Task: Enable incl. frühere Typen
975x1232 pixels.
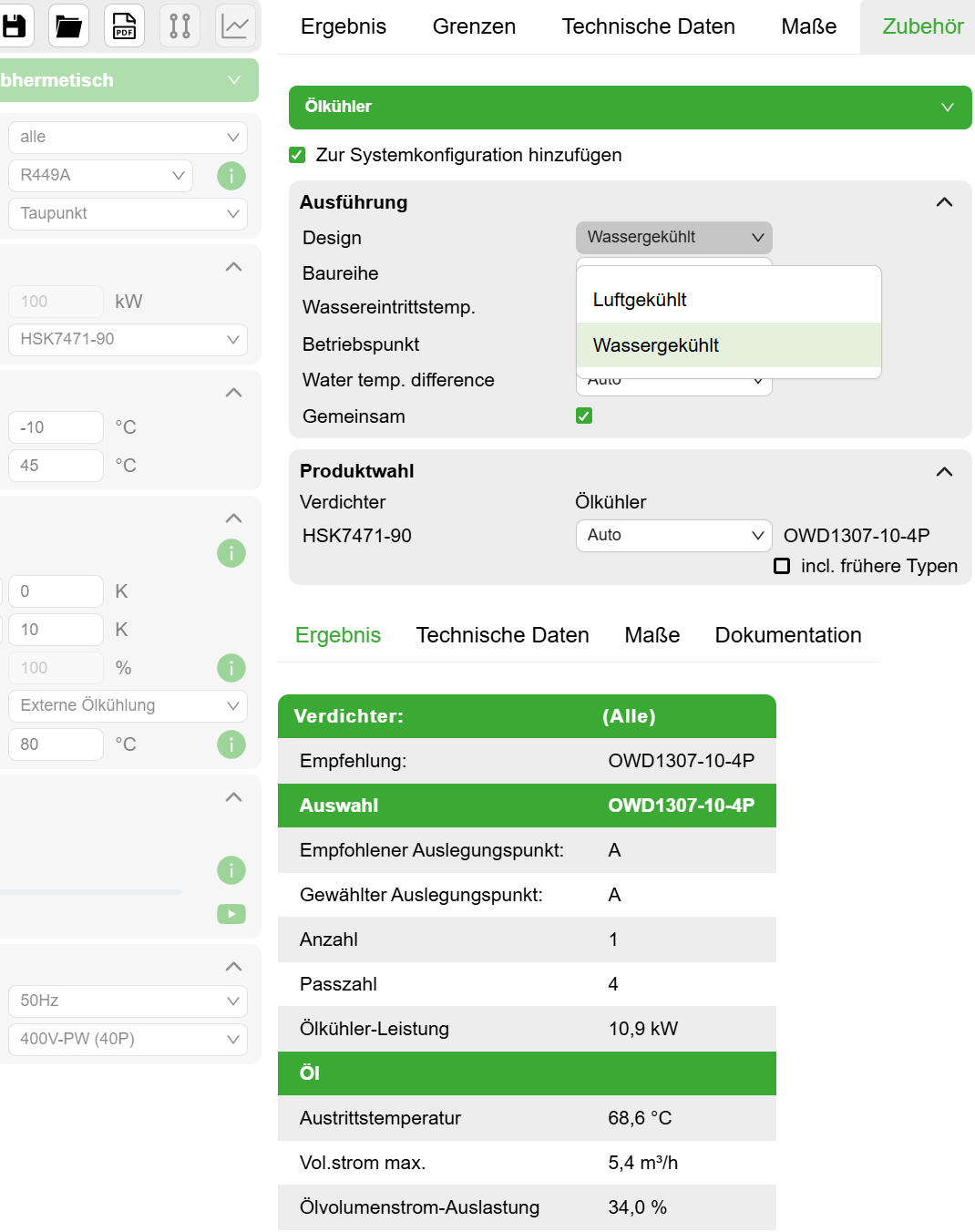Action: pos(781,566)
